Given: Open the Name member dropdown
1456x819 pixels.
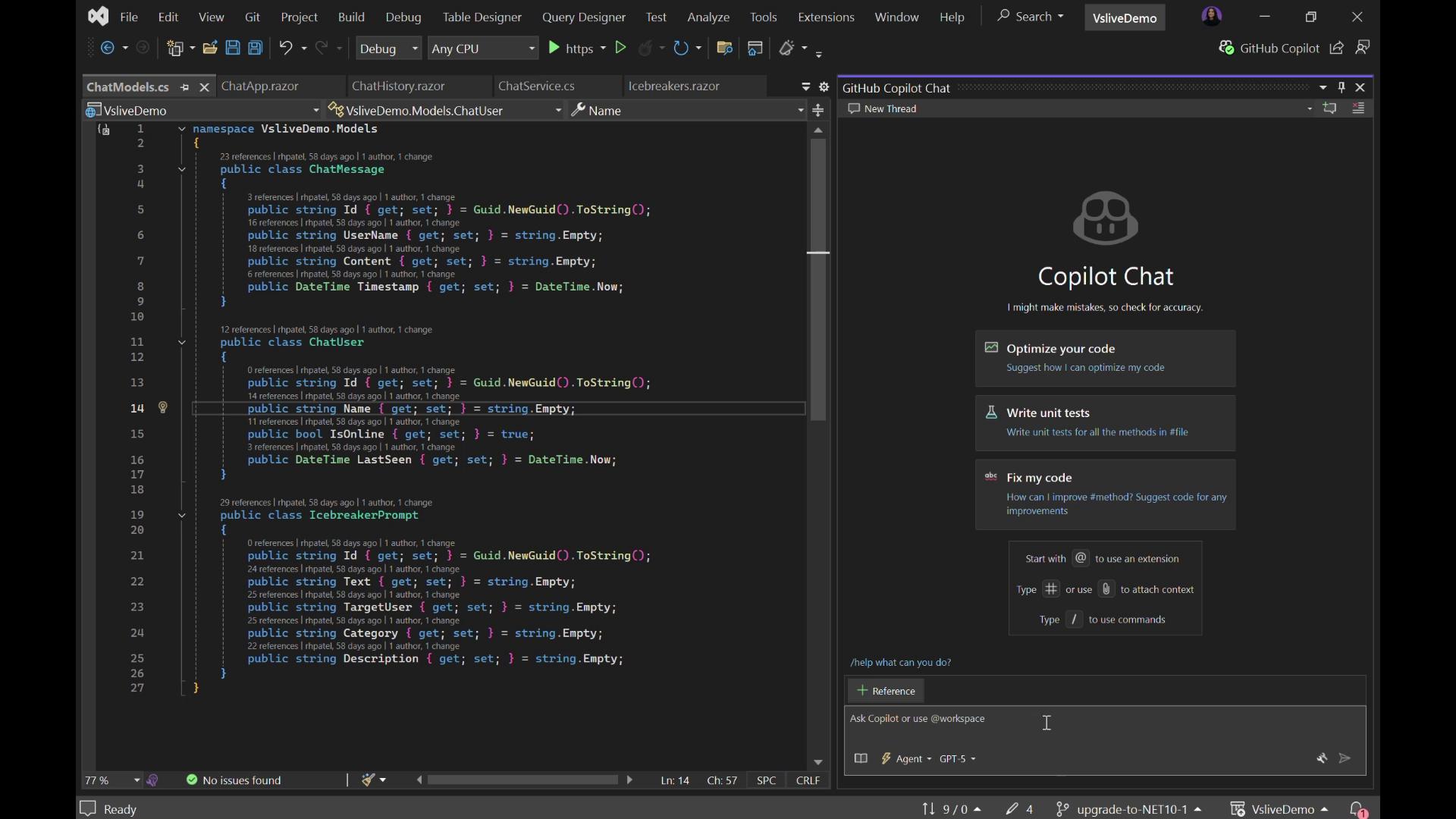Looking at the screenshot, I should click(688, 111).
